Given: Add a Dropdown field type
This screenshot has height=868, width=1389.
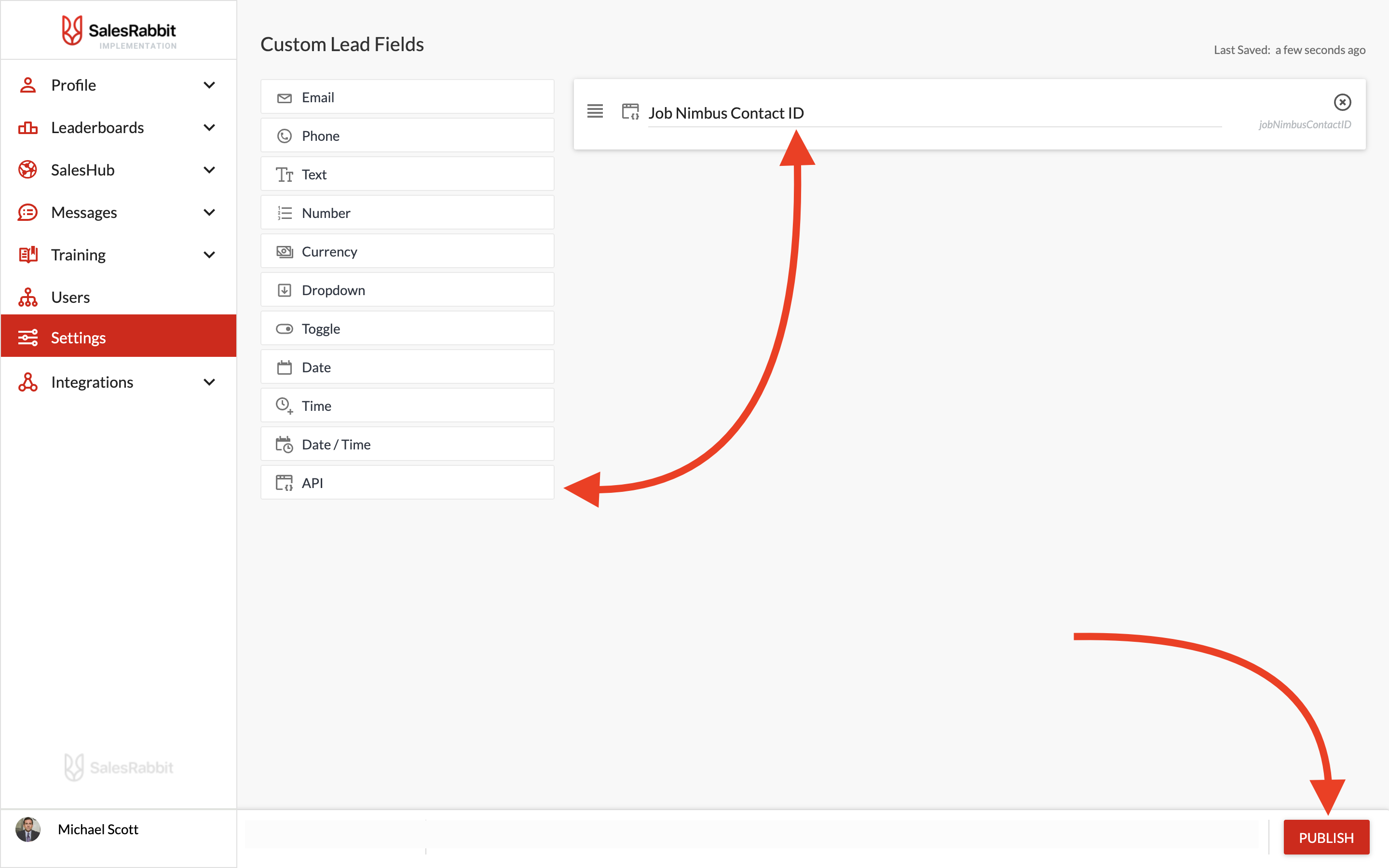Looking at the screenshot, I should point(408,289).
